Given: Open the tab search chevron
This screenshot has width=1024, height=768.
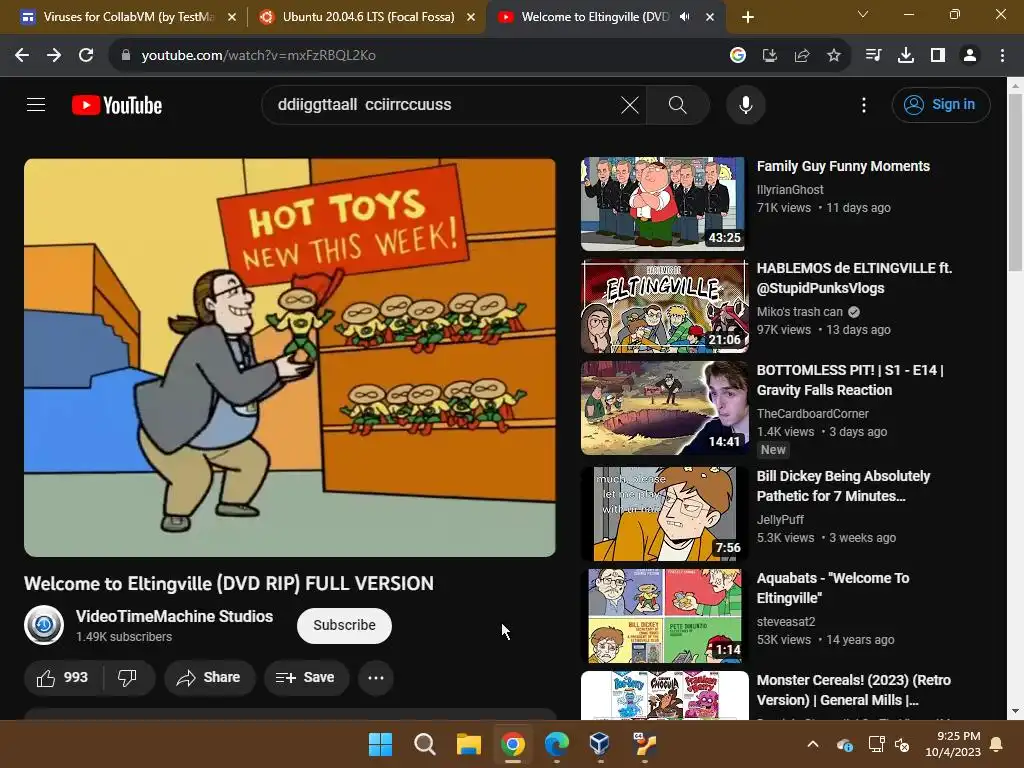Looking at the screenshot, I should click(x=863, y=14).
